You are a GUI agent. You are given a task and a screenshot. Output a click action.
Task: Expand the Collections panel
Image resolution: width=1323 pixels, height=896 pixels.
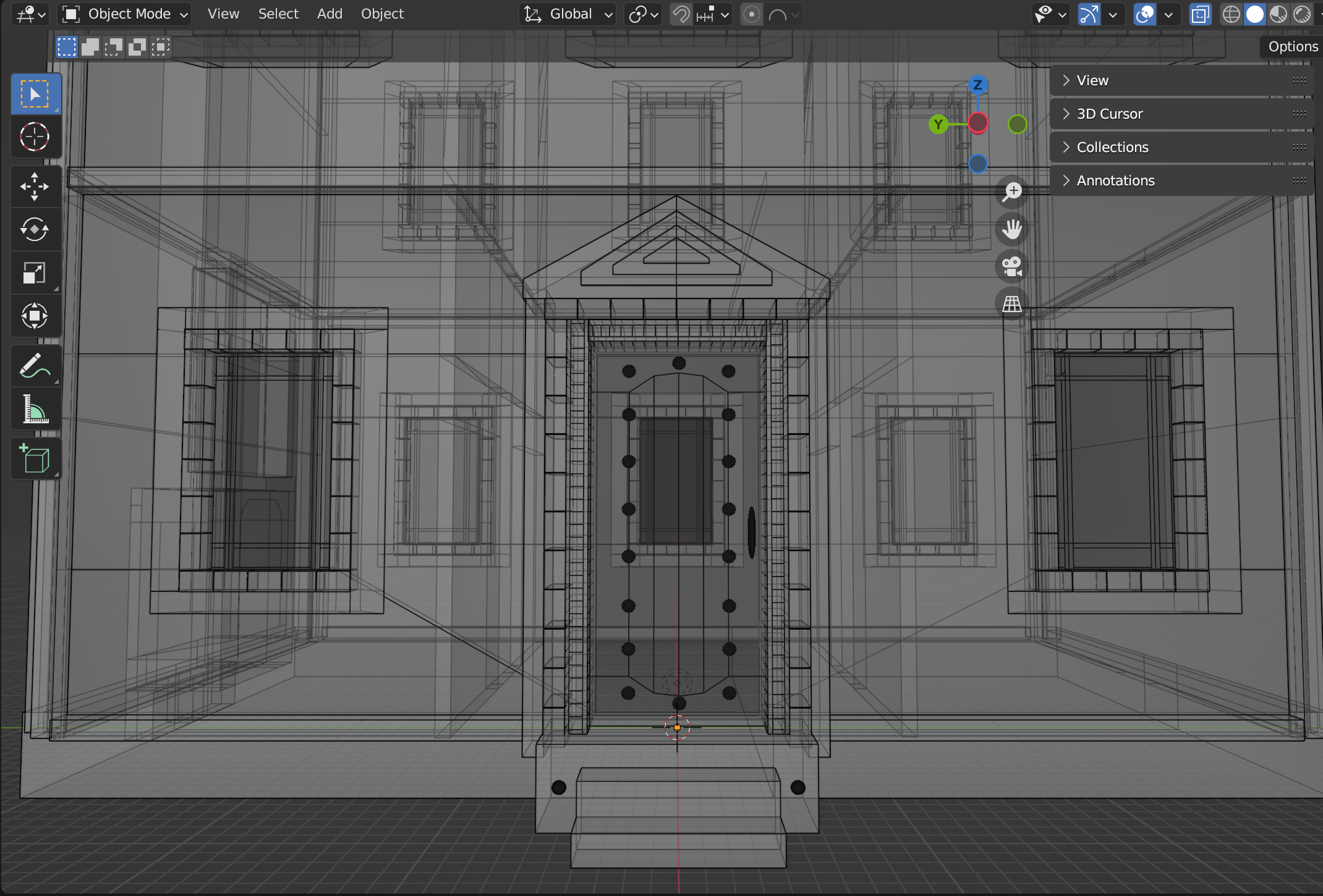(1112, 147)
